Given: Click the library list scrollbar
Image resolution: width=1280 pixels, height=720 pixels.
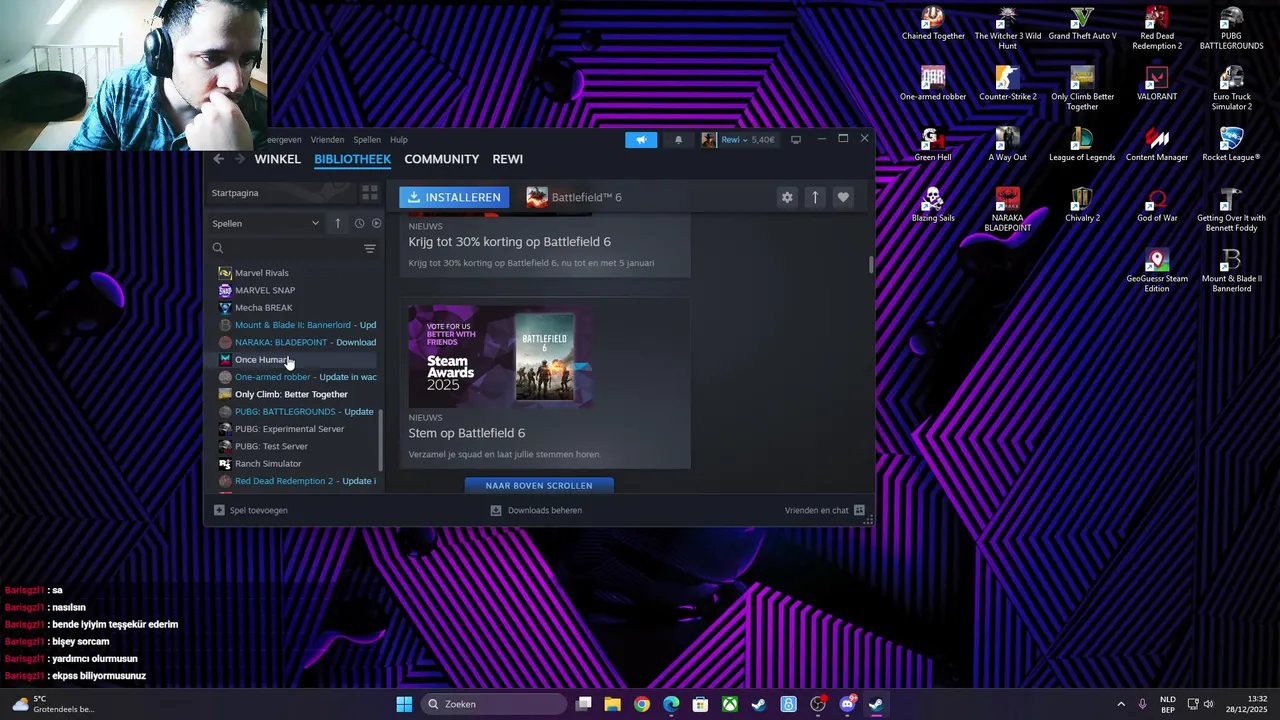Looking at the screenshot, I should (380, 438).
